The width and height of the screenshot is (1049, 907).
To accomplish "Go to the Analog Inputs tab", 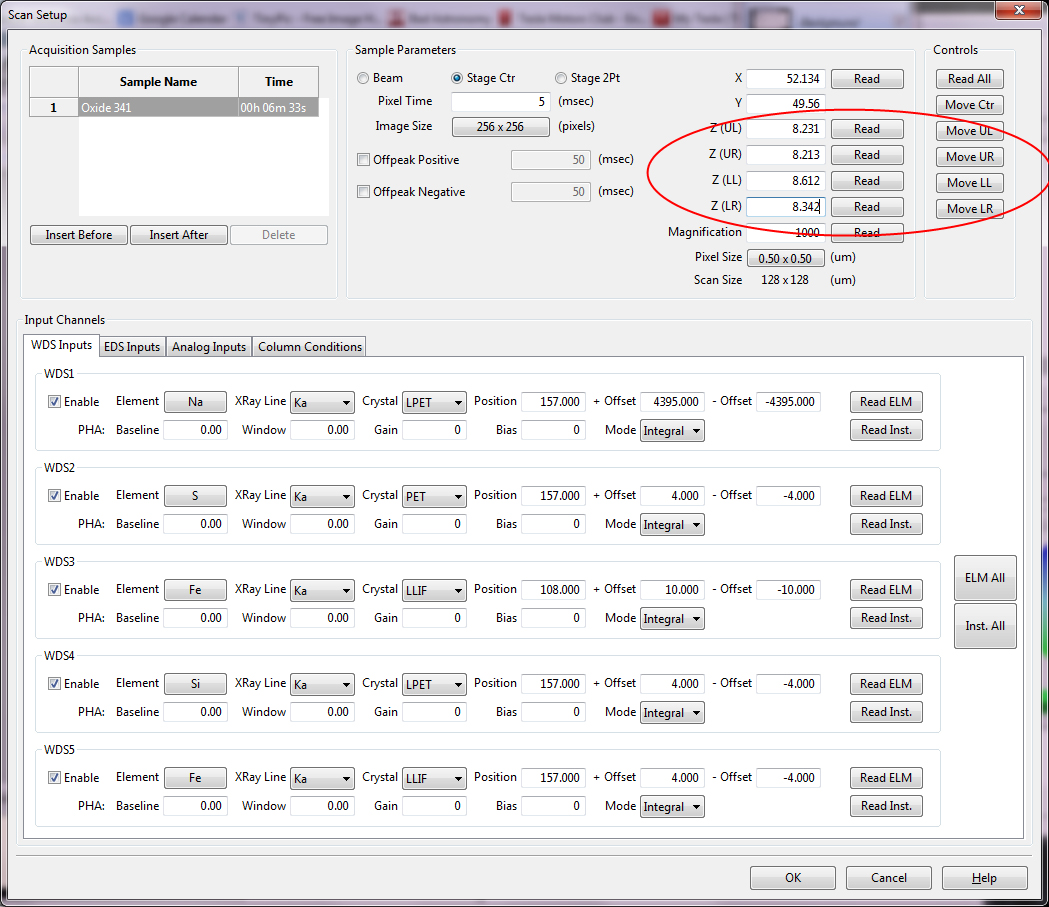I will 208,347.
